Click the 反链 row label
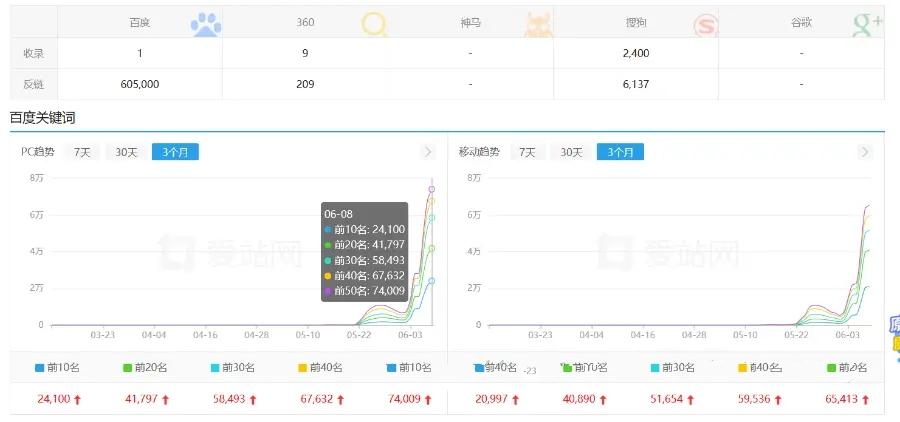The width and height of the screenshot is (900, 422). pyautogui.click(x=33, y=84)
